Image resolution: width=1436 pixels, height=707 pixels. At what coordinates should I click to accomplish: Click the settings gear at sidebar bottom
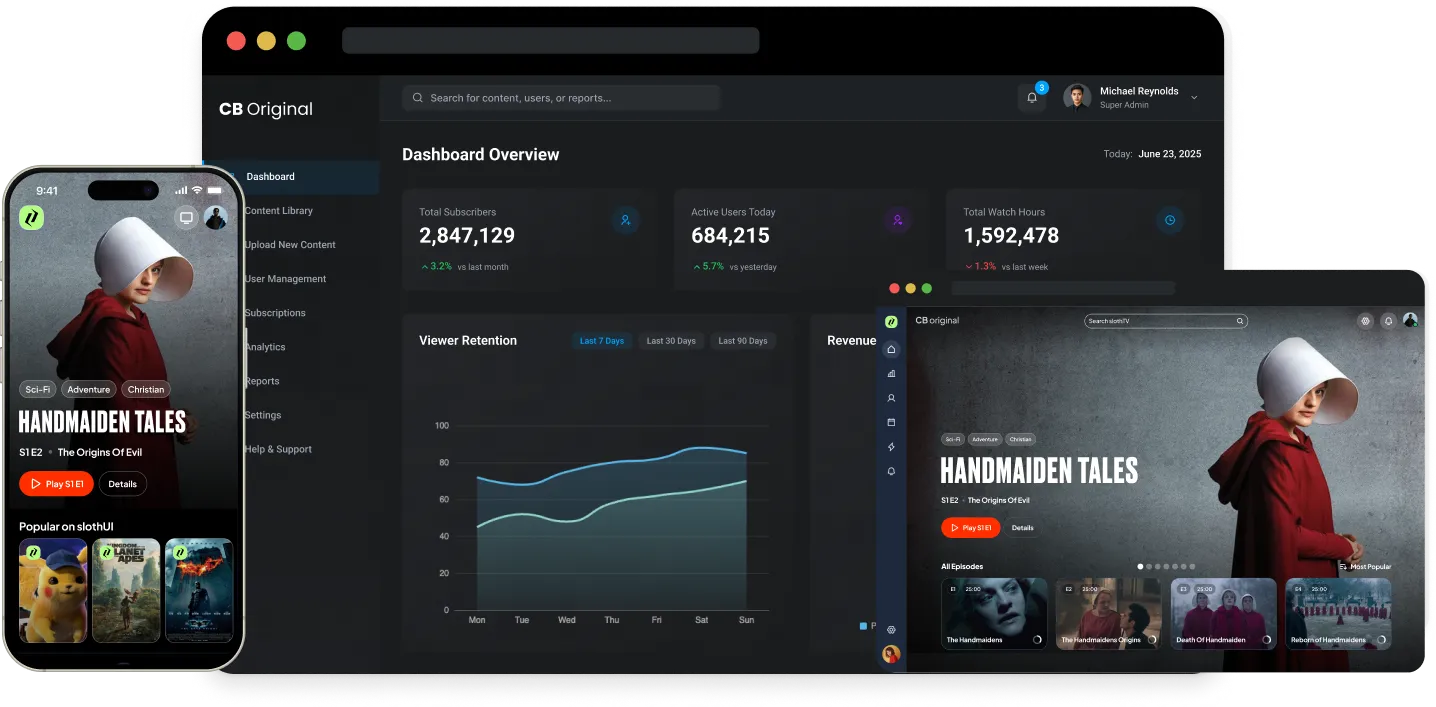pos(890,630)
